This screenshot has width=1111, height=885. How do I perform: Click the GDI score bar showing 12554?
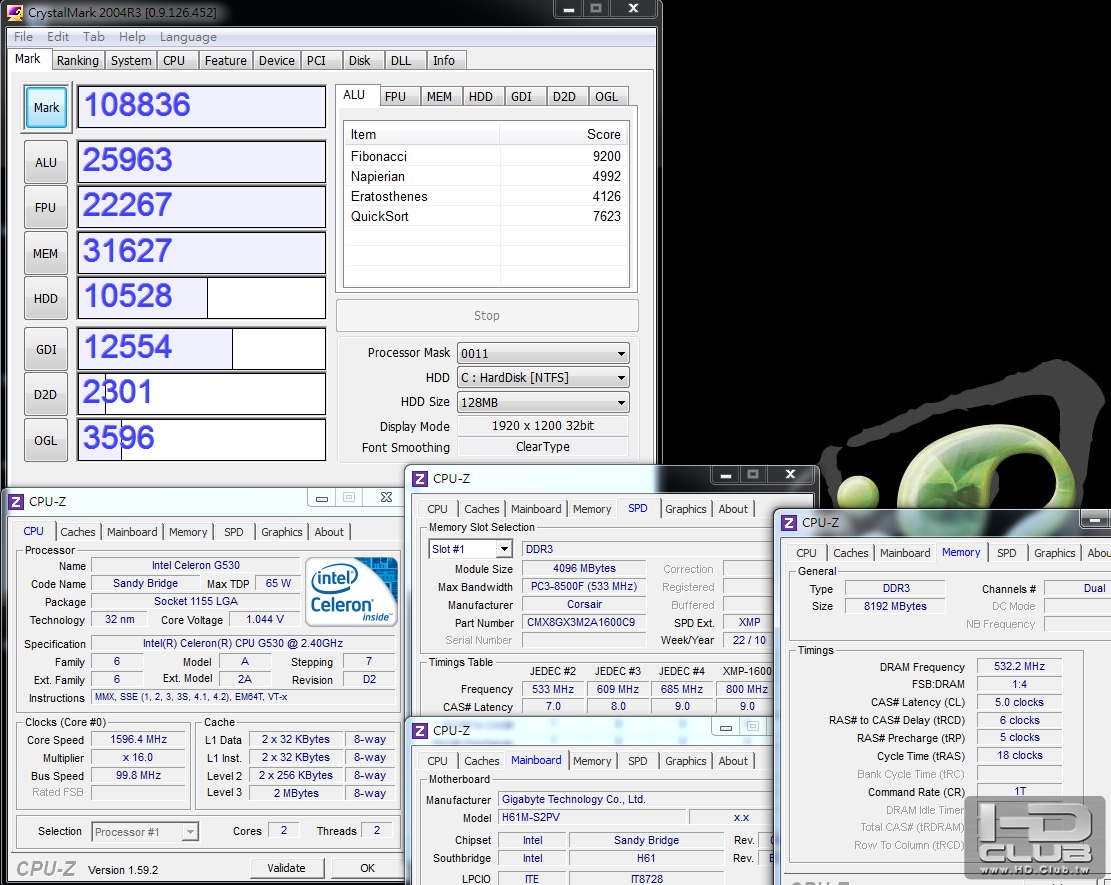pyautogui.click(x=201, y=349)
